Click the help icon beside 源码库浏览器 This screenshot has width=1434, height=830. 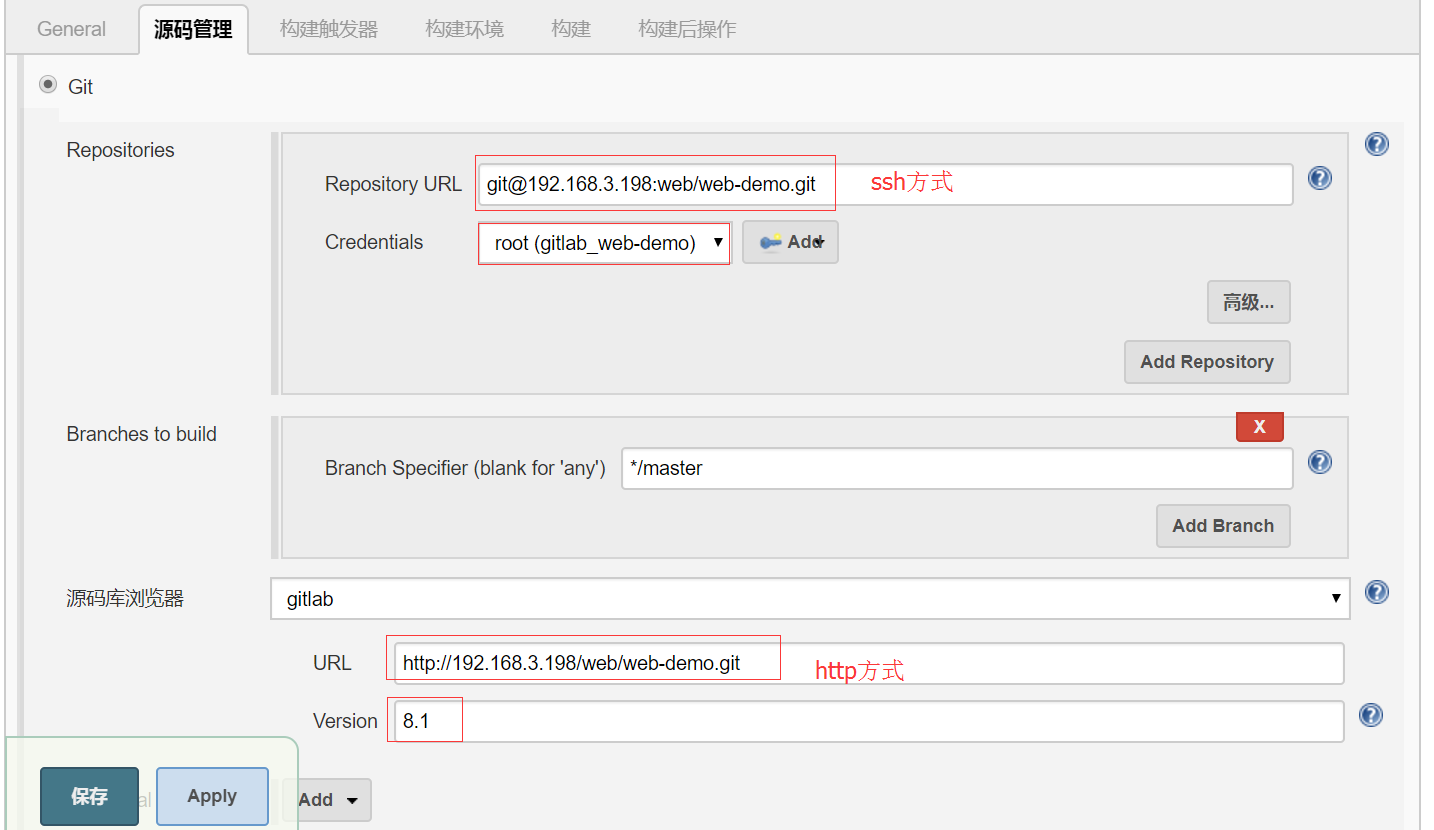tap(1377, 592)
